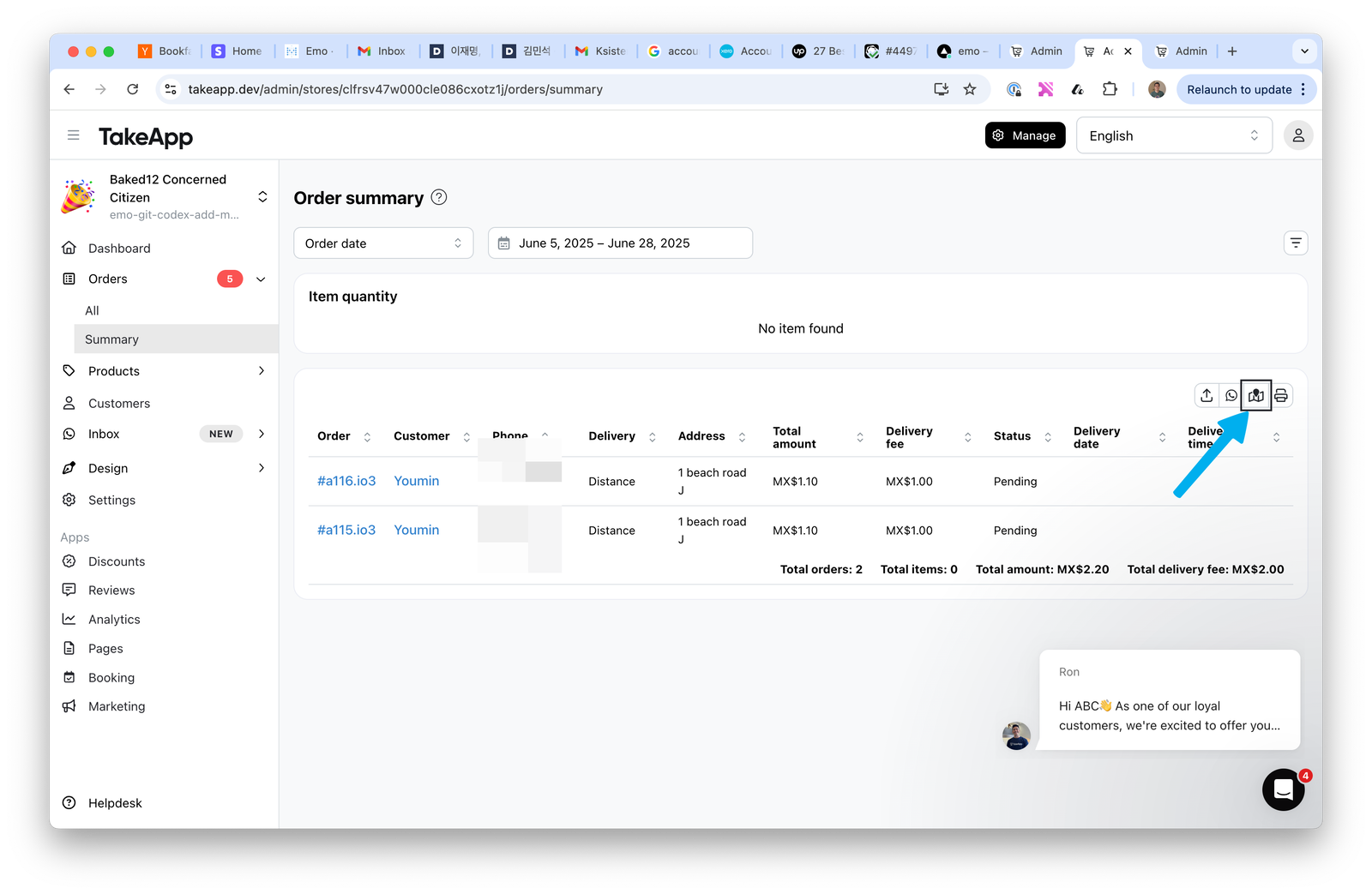The image size is (1372, 894).
Task: Open the browser tab list dropdown
Action: 1304,51
